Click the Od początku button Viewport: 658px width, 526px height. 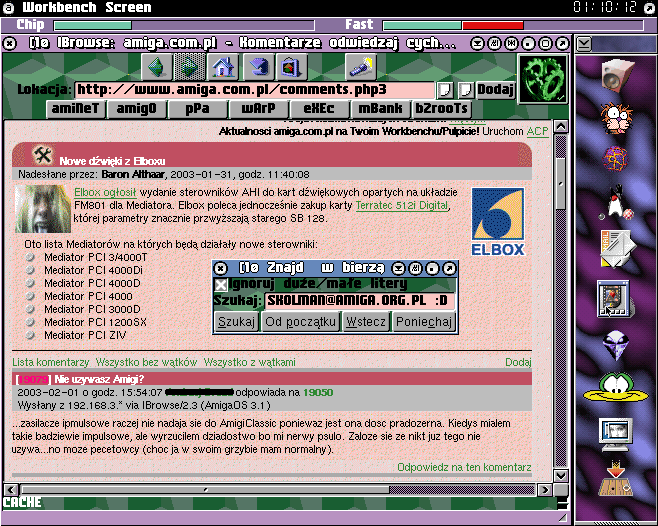pyautogui.click(x=300, y=322)
